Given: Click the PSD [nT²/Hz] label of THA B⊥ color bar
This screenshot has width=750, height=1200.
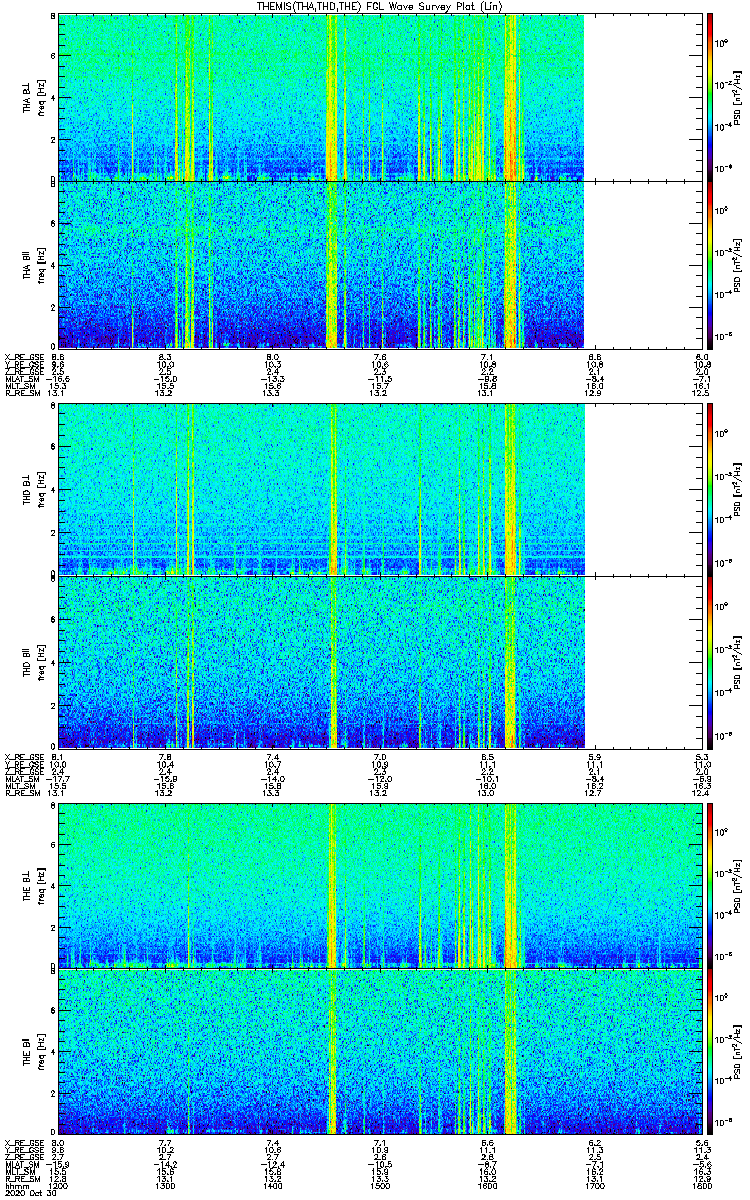Looking at the screenshot, I should (738, 97).
